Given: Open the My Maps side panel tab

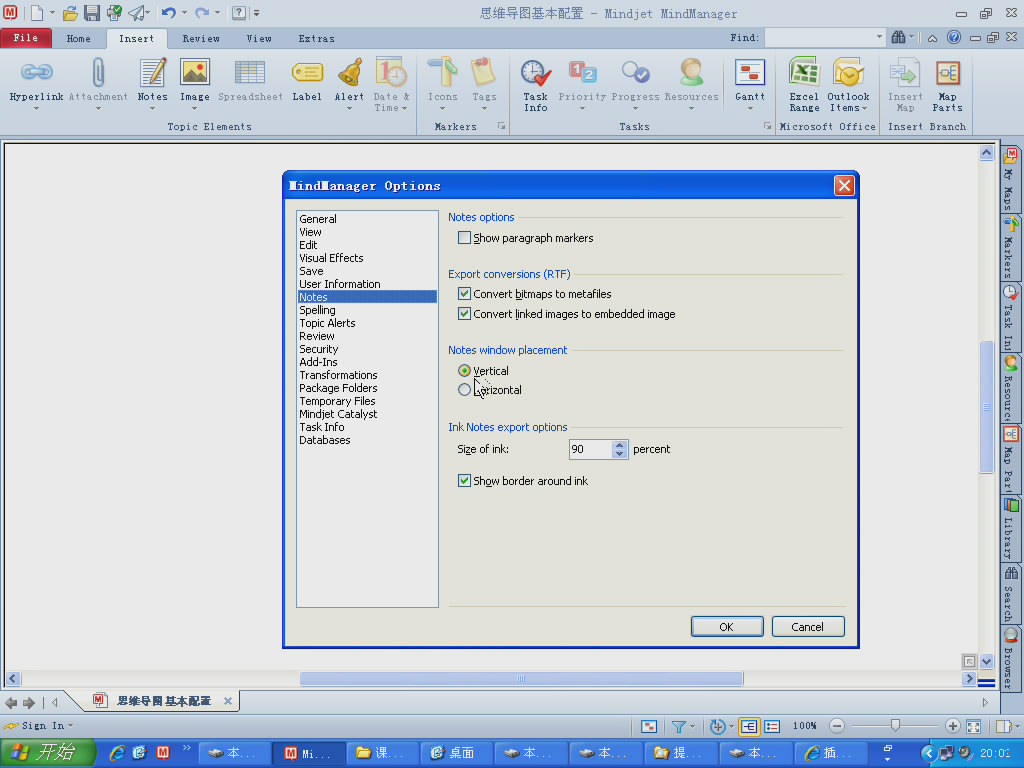Looking at the screenshot, I should pyautogui.click(x=1010, y=179).
